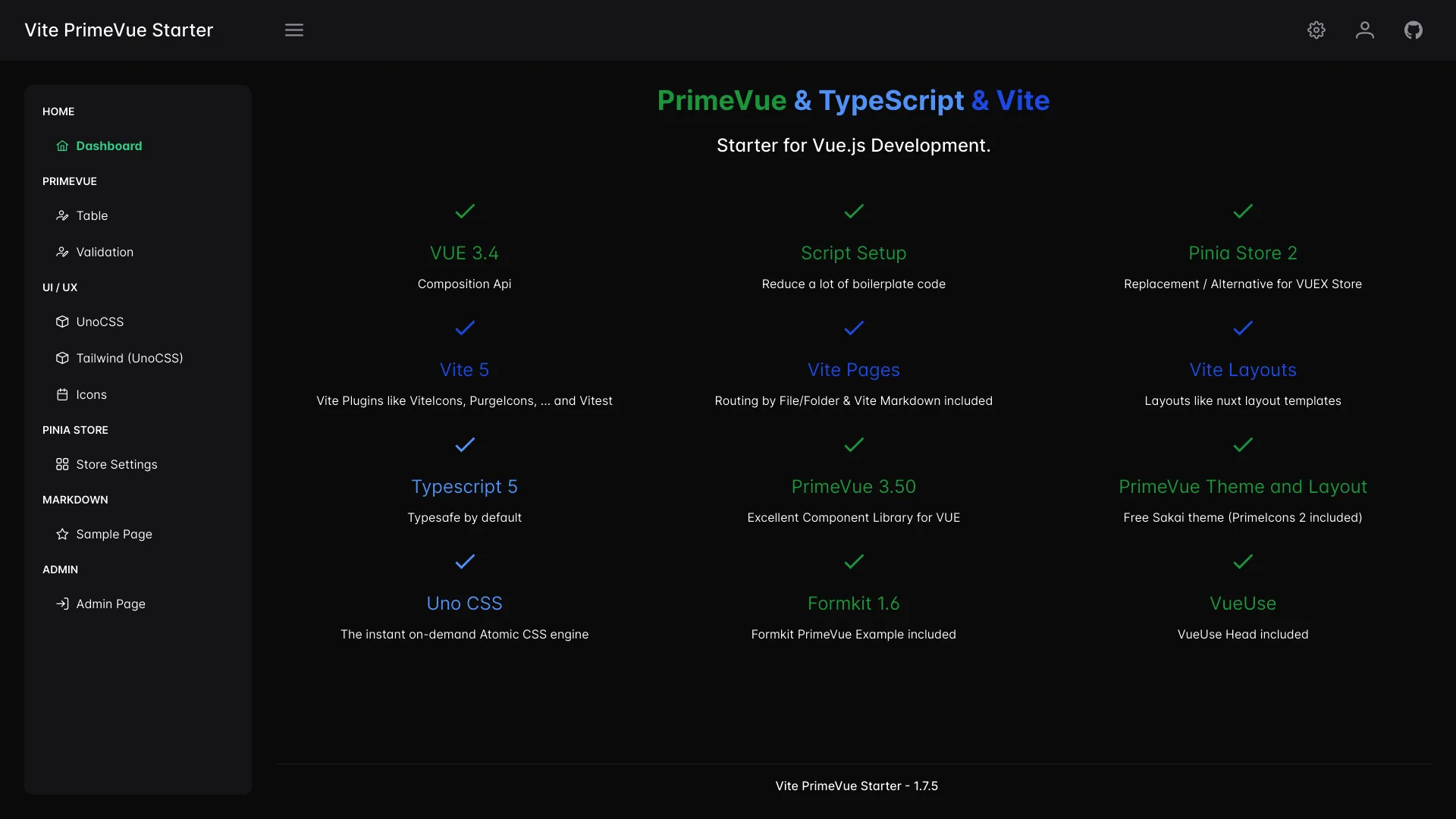The image size is (1456, 819).
Task: Open the GitHub icon link
Action: point(1414,30)
